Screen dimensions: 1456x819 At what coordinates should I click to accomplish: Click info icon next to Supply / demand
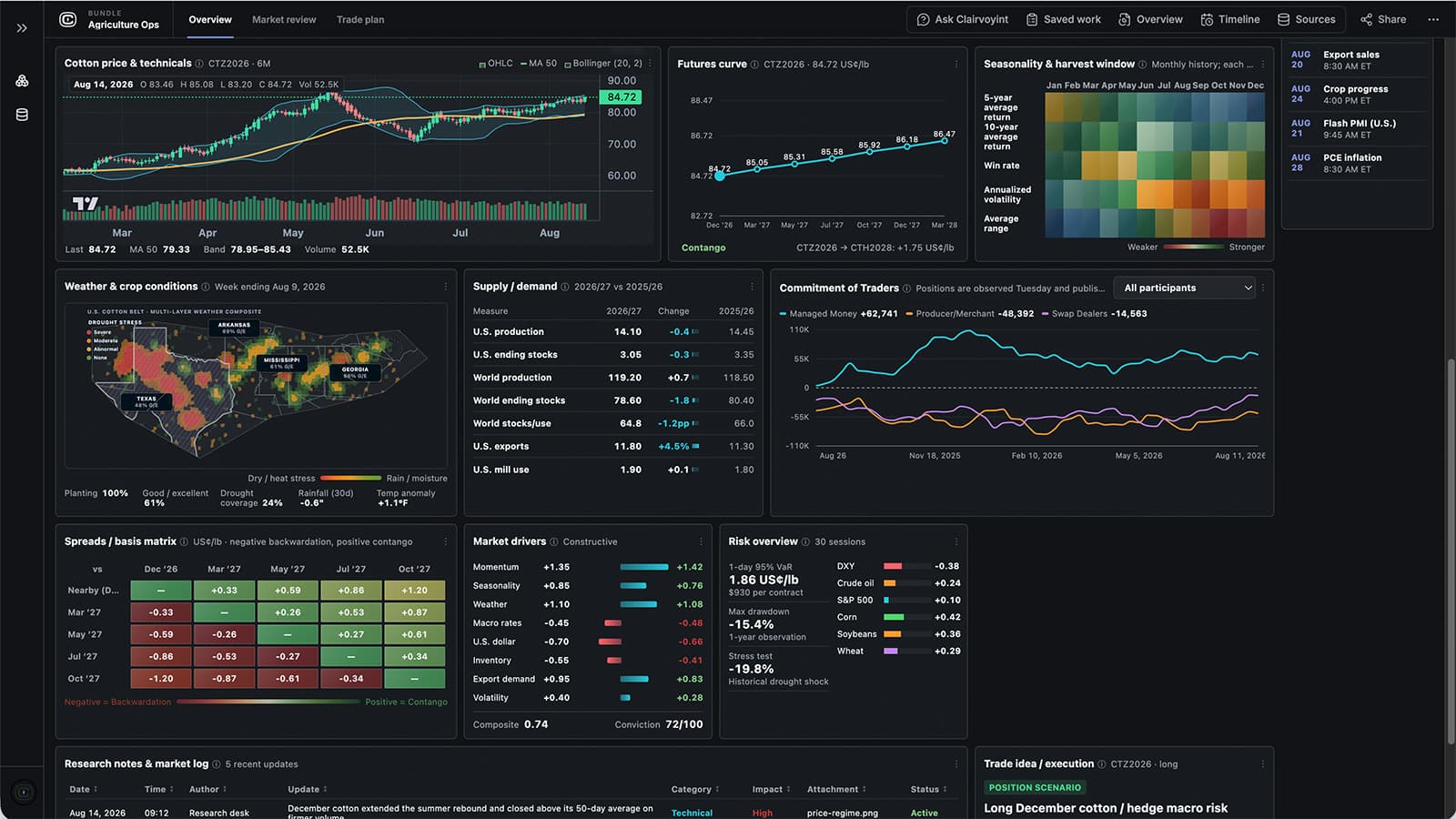point(565,287)
